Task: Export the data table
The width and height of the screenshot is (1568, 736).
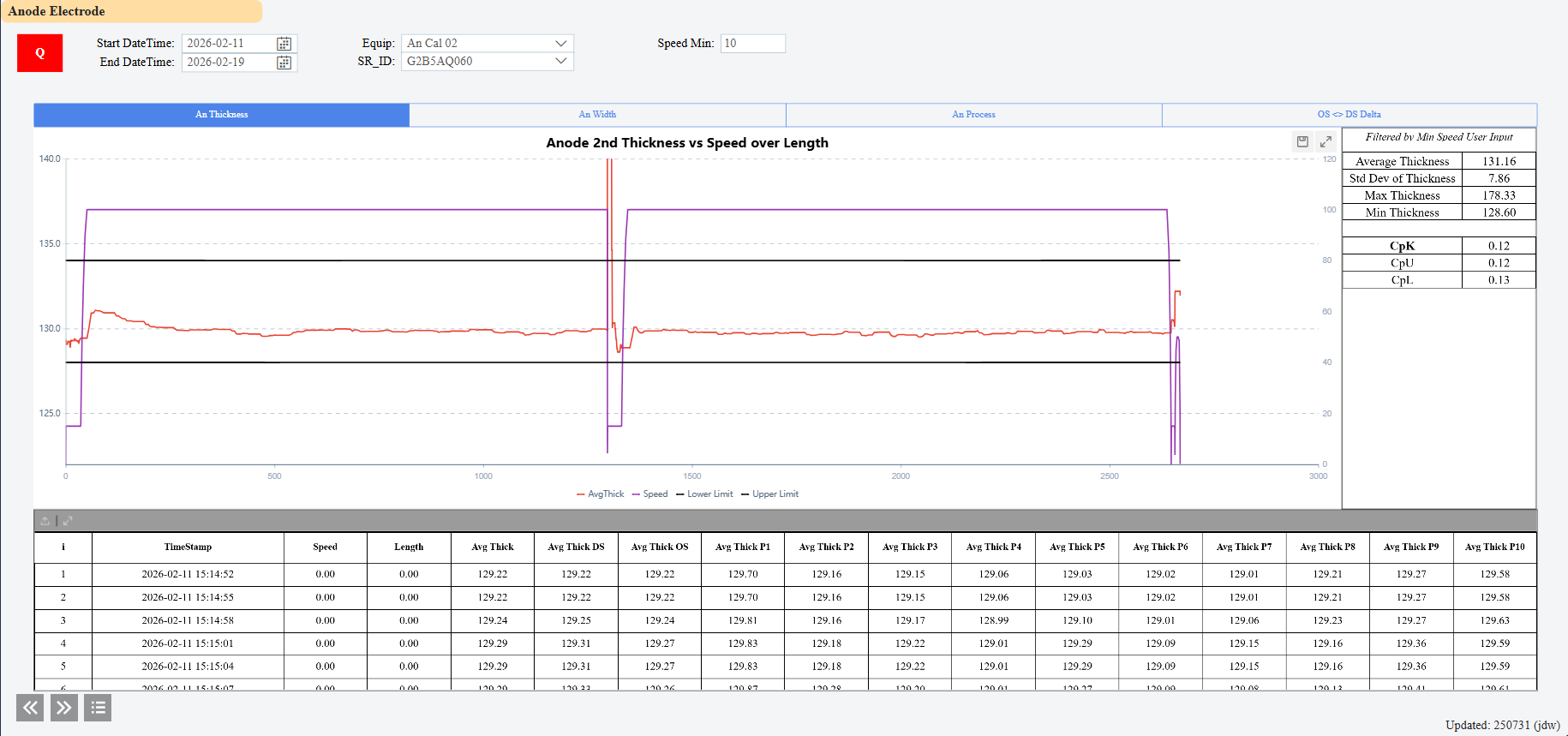Action: click(45, 521)
